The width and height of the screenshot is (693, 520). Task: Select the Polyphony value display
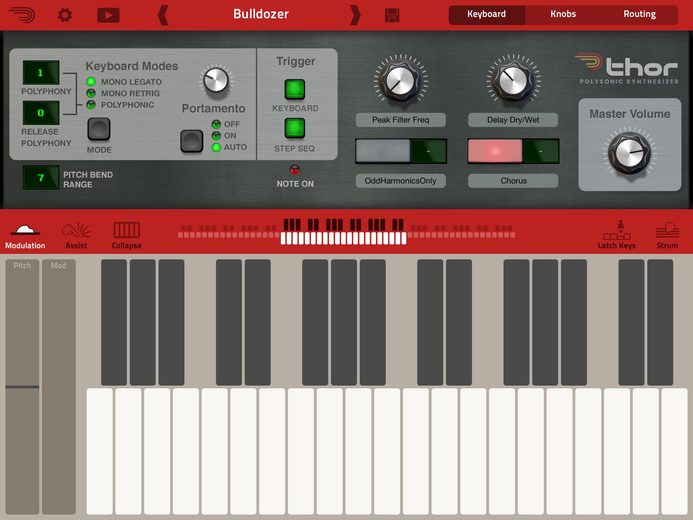point(41,72)
